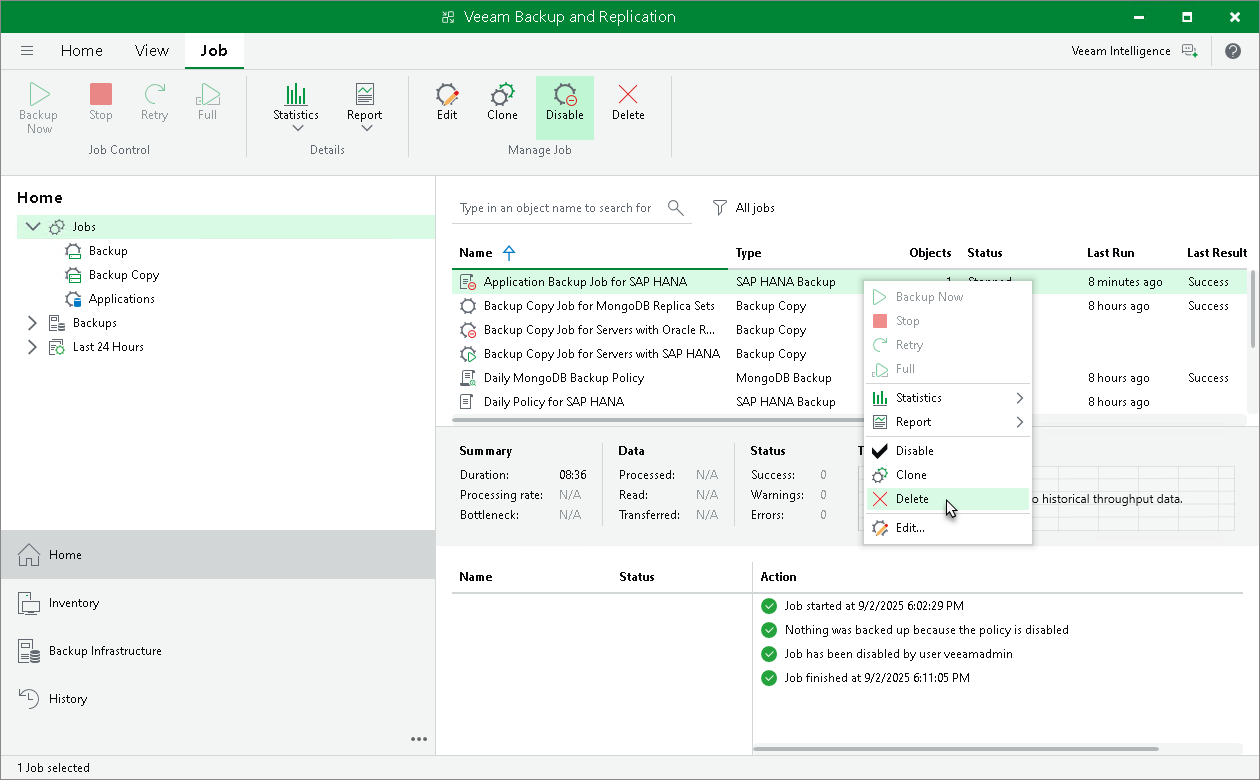Switch to the View ribbon tab
Screen dimensions: 1260x780
point(151,50)
